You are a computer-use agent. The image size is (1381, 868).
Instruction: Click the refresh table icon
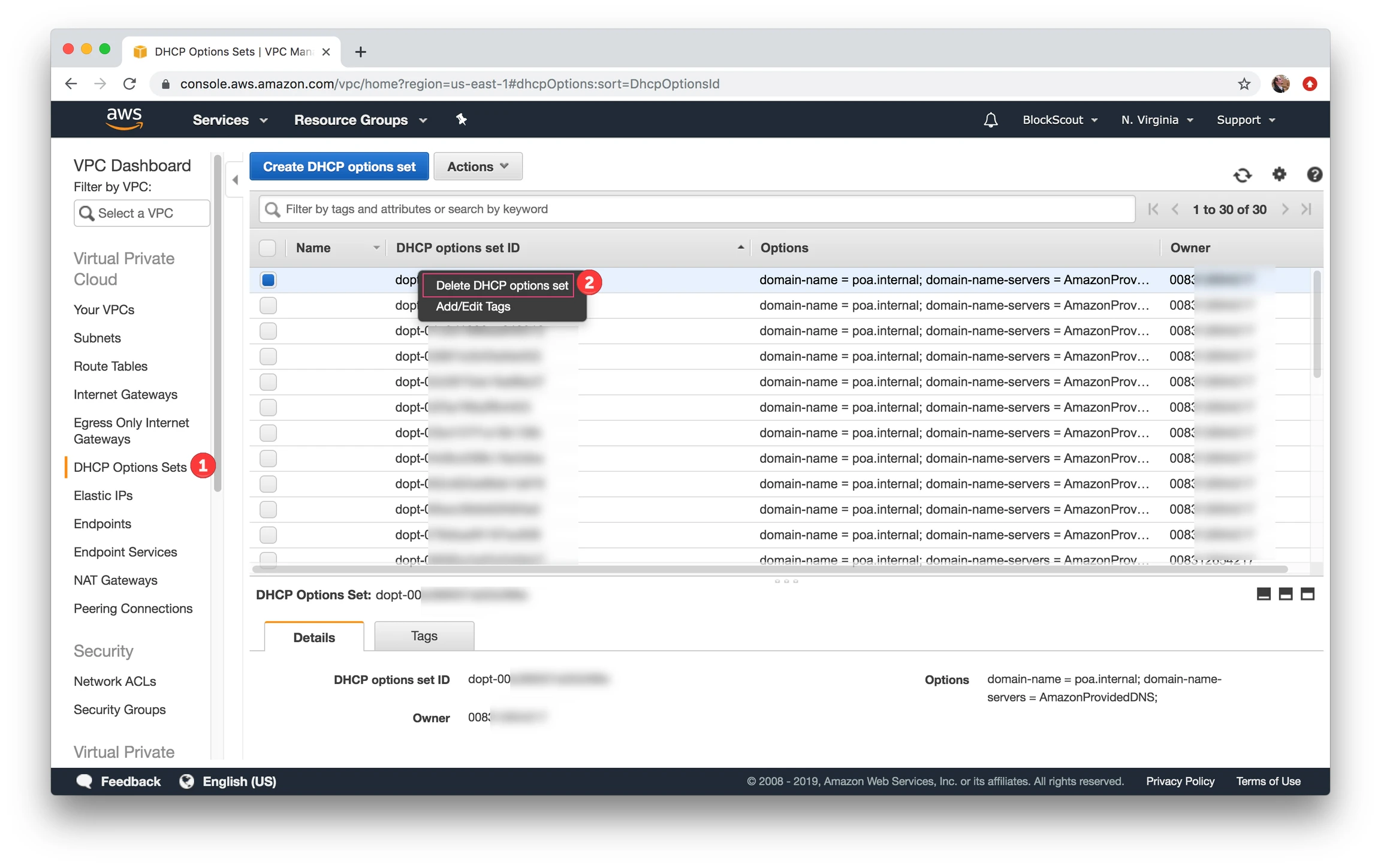point(1242,174)
